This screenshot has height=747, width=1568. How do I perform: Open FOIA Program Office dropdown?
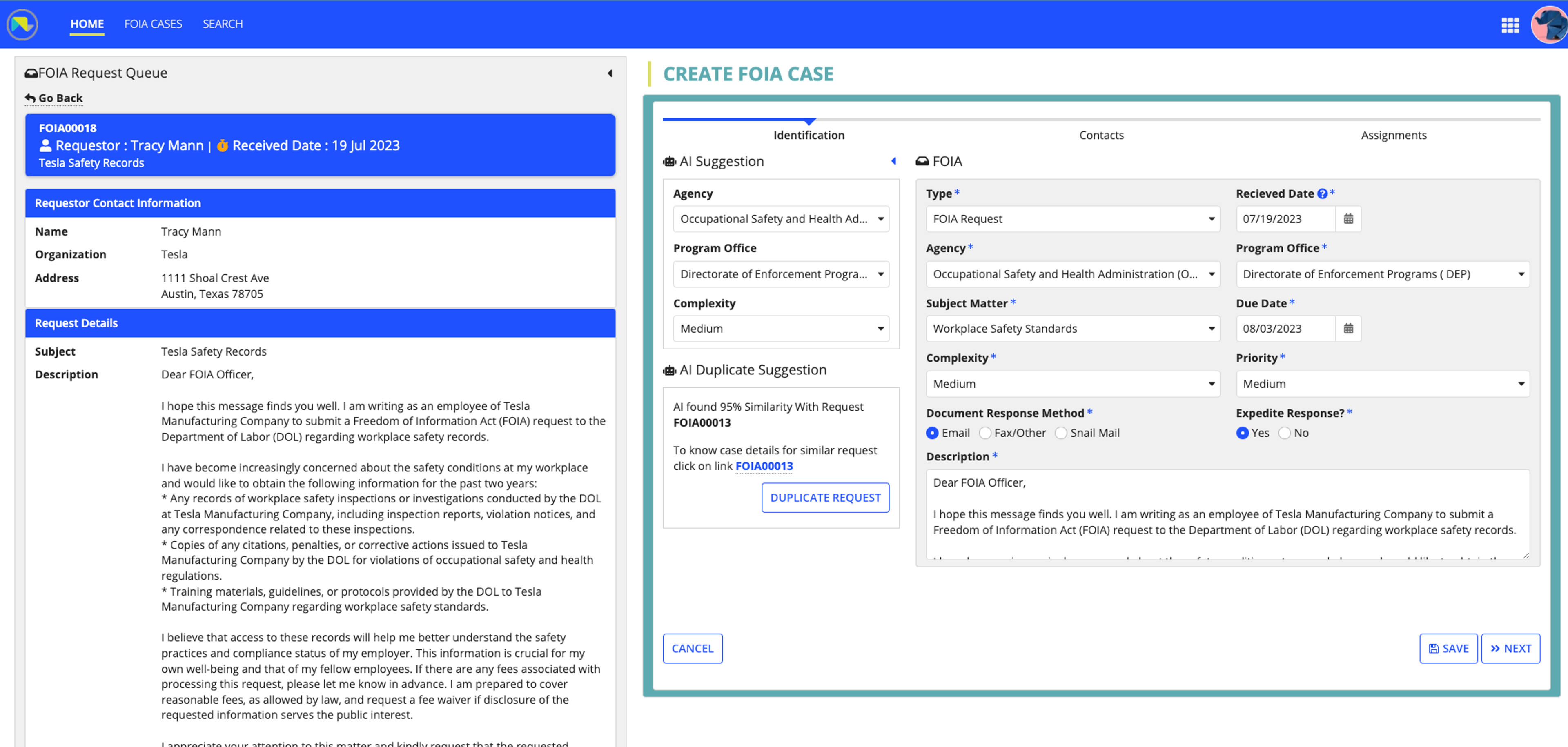tap(1382, 274)
